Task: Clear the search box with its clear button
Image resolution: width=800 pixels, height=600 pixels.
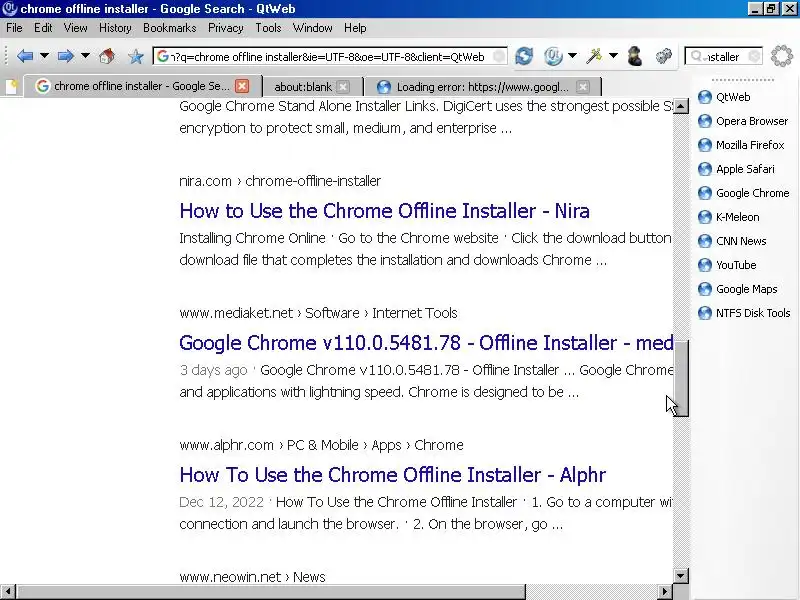Action: coord(754,56)
